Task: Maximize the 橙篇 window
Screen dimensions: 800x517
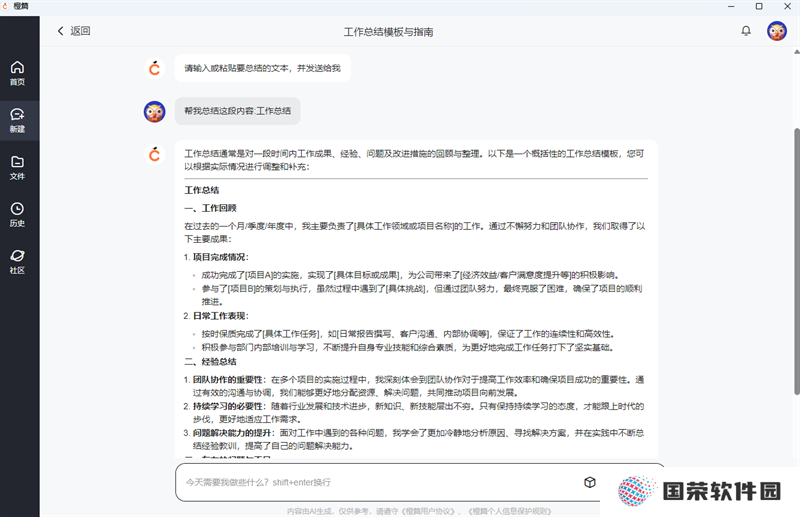Action: 759,6
